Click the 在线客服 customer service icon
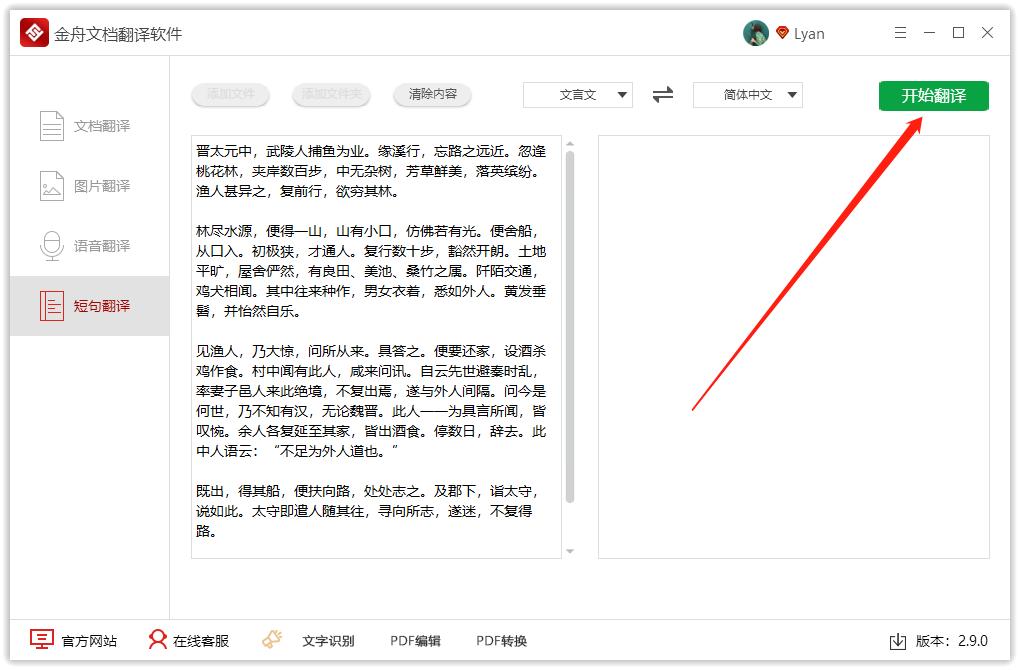This screenshot has width=1020, height=670. pyautogui.click(x=157, y=638)
